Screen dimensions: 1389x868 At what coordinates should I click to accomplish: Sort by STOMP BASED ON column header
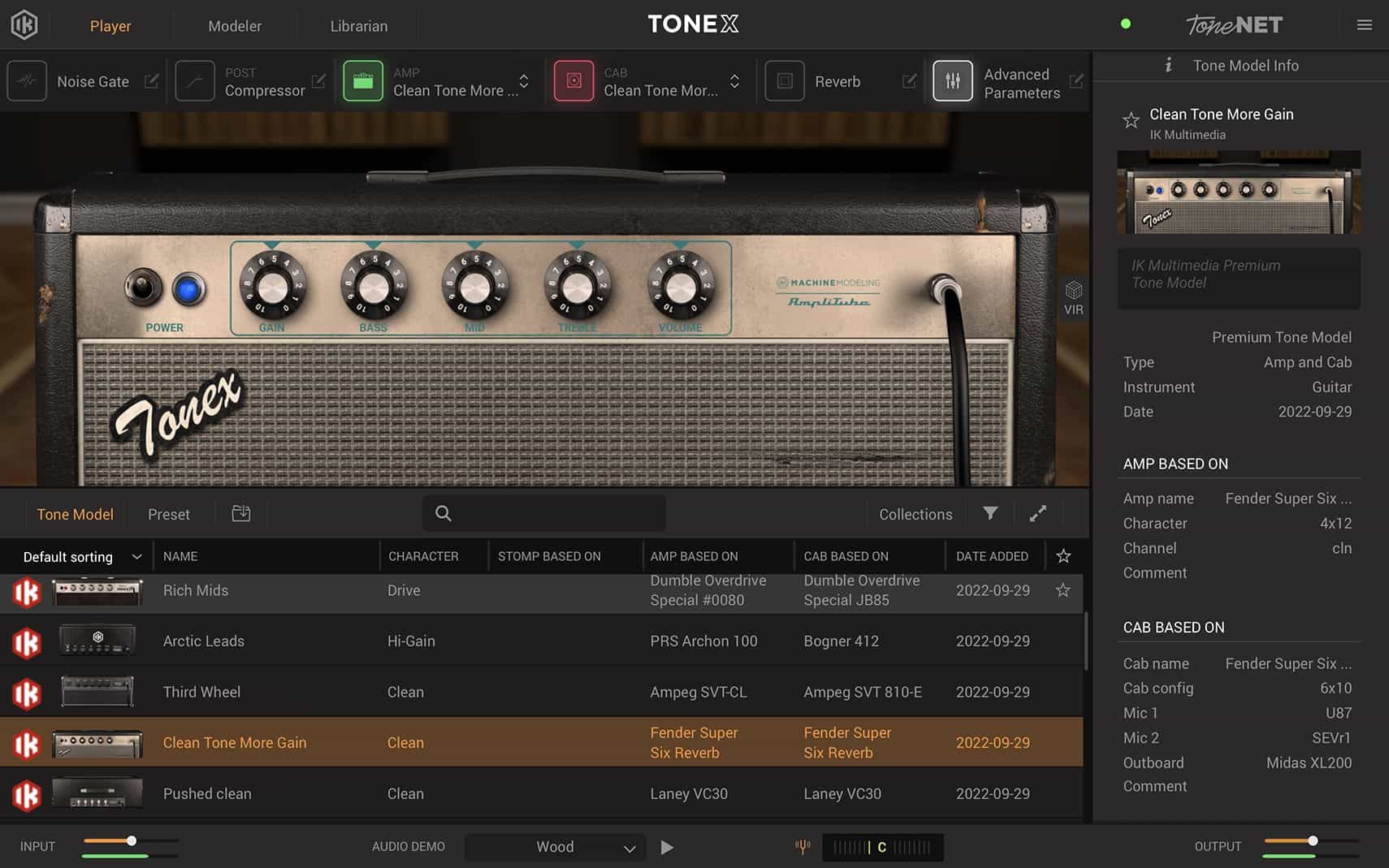(x=549, y=556)
